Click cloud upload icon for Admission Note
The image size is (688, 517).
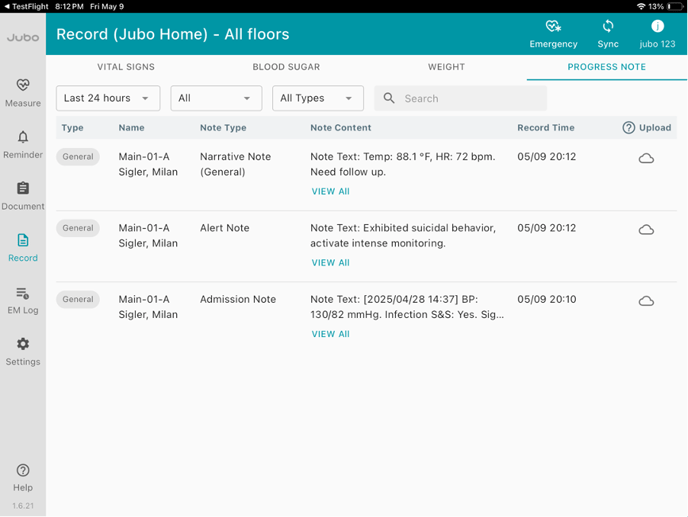tap(646, 301)
